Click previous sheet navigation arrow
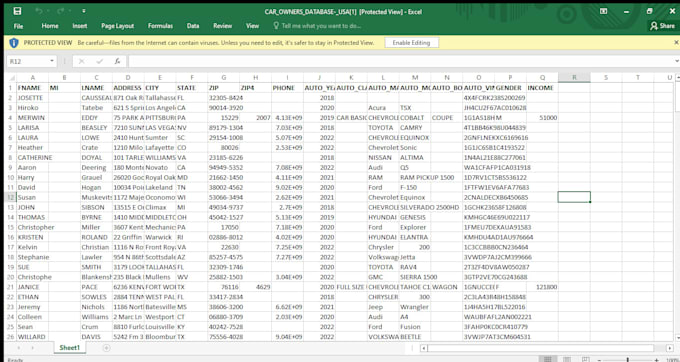Viewport: 680px width, 362px height. 19,348
